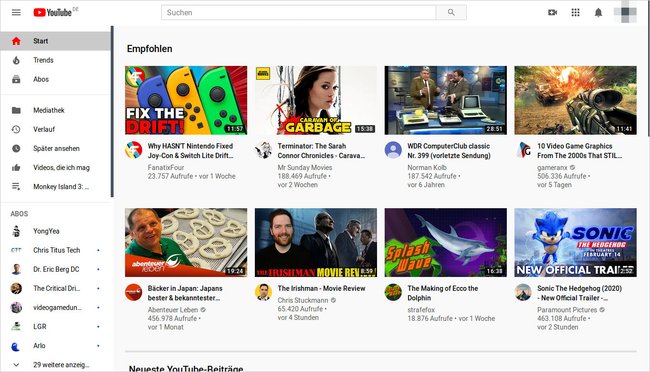Open Arlo channel subscription
The height and width of the screenshot is (372, 650).
point(56,345)
